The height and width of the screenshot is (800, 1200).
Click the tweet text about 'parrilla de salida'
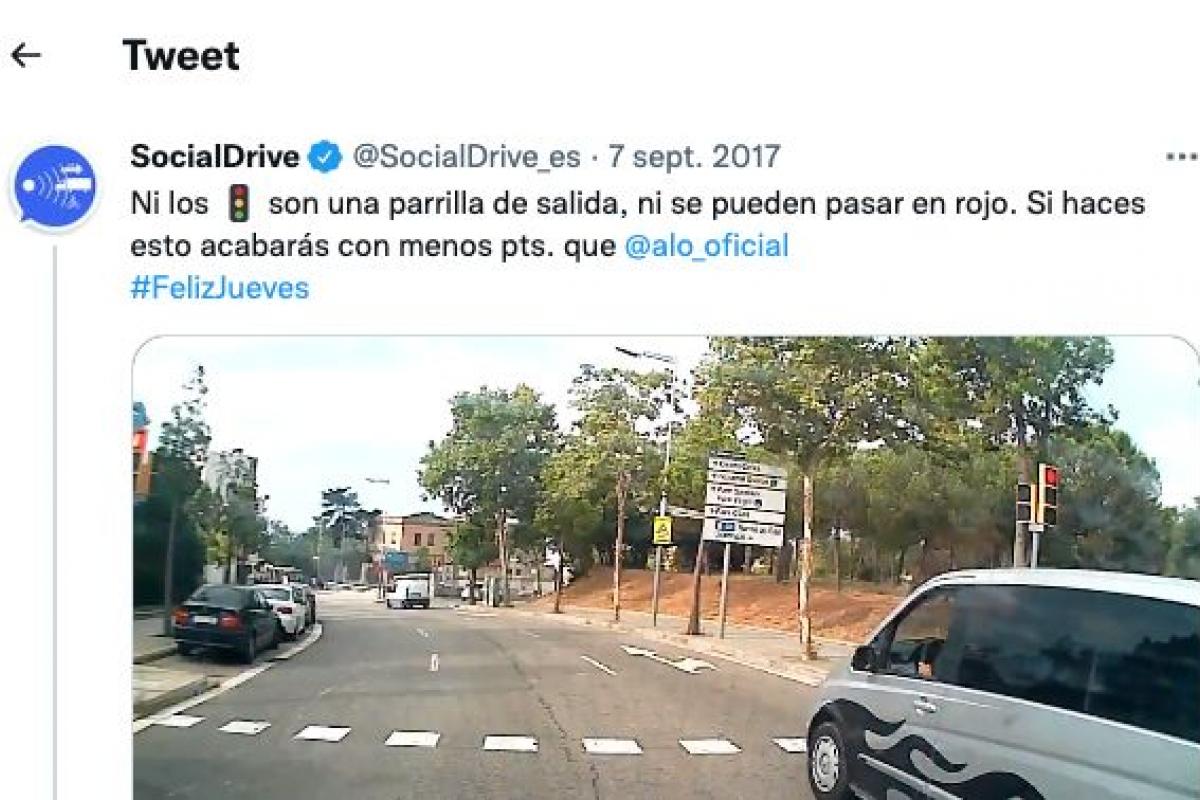click(x=637, y=225)
